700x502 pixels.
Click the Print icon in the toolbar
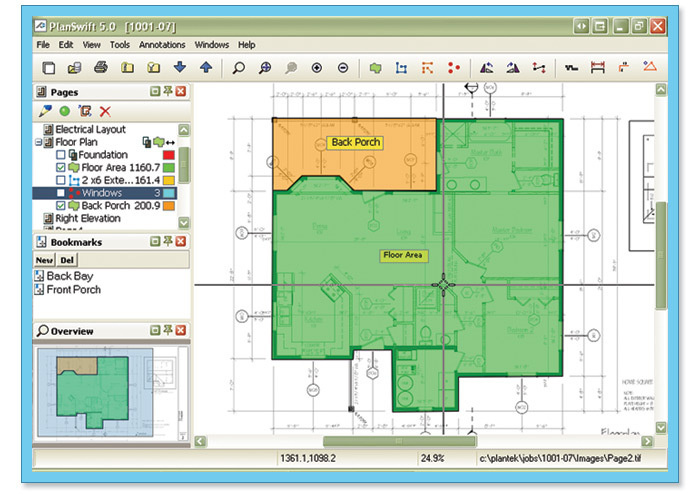tap(100, 68)
